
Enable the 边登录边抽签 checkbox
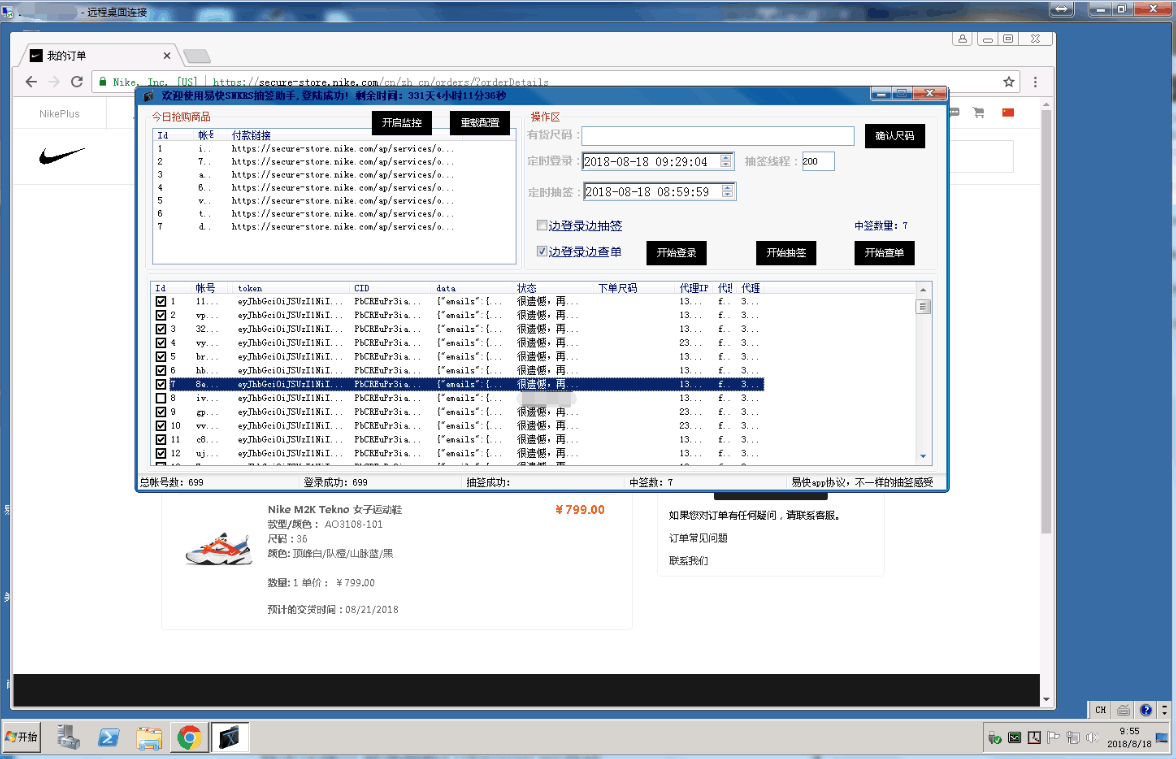point(542,225)
